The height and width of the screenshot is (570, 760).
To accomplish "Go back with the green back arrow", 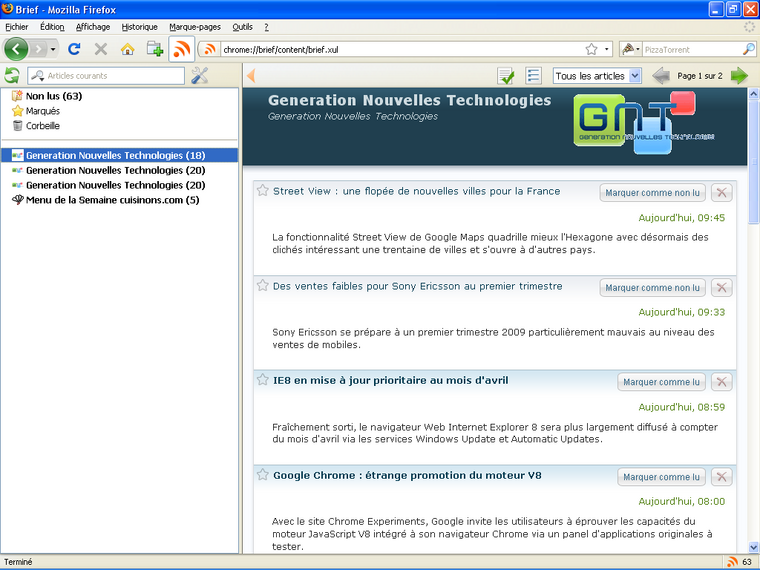I will pyautogui.click(x=16, y=49).
